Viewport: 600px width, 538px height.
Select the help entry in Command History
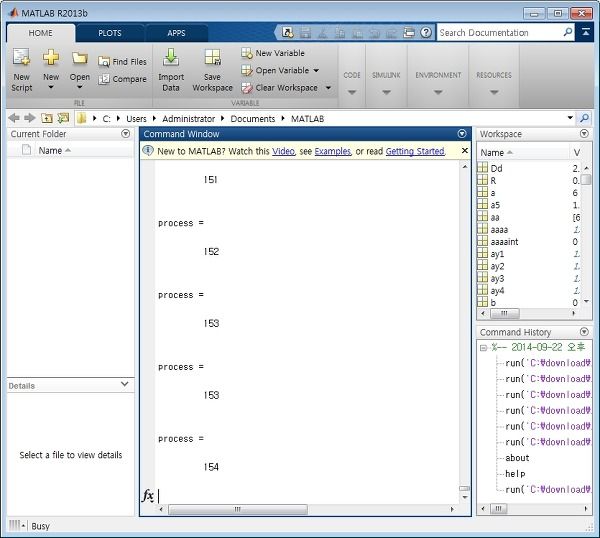(x=515, y=474)
